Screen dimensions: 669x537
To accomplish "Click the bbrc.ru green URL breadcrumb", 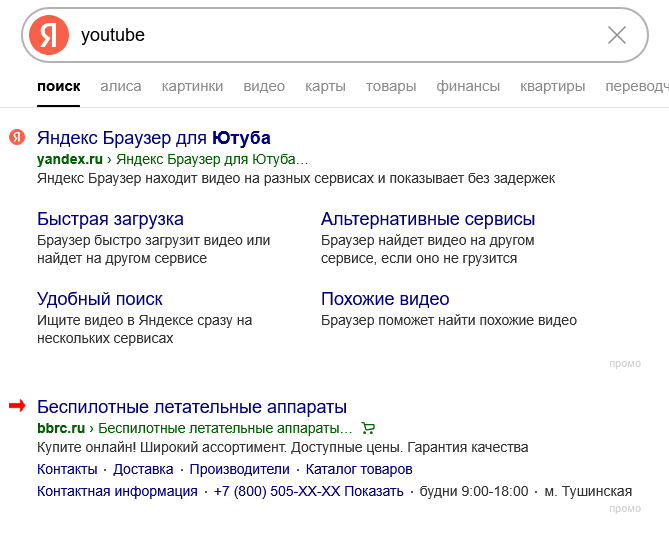I will pyautogui.click(x=195, y=428).
